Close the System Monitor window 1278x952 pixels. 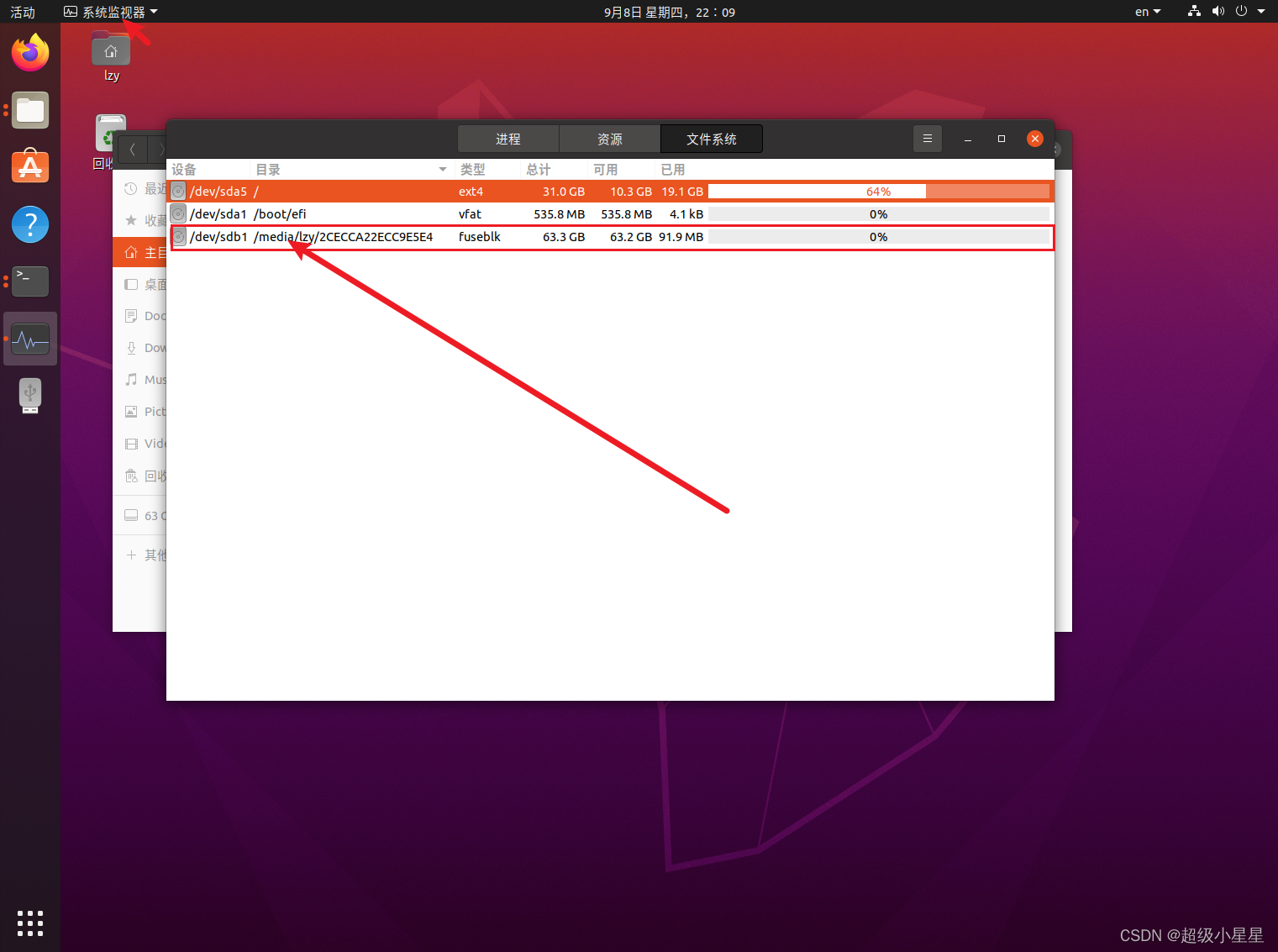[1035, 139]
